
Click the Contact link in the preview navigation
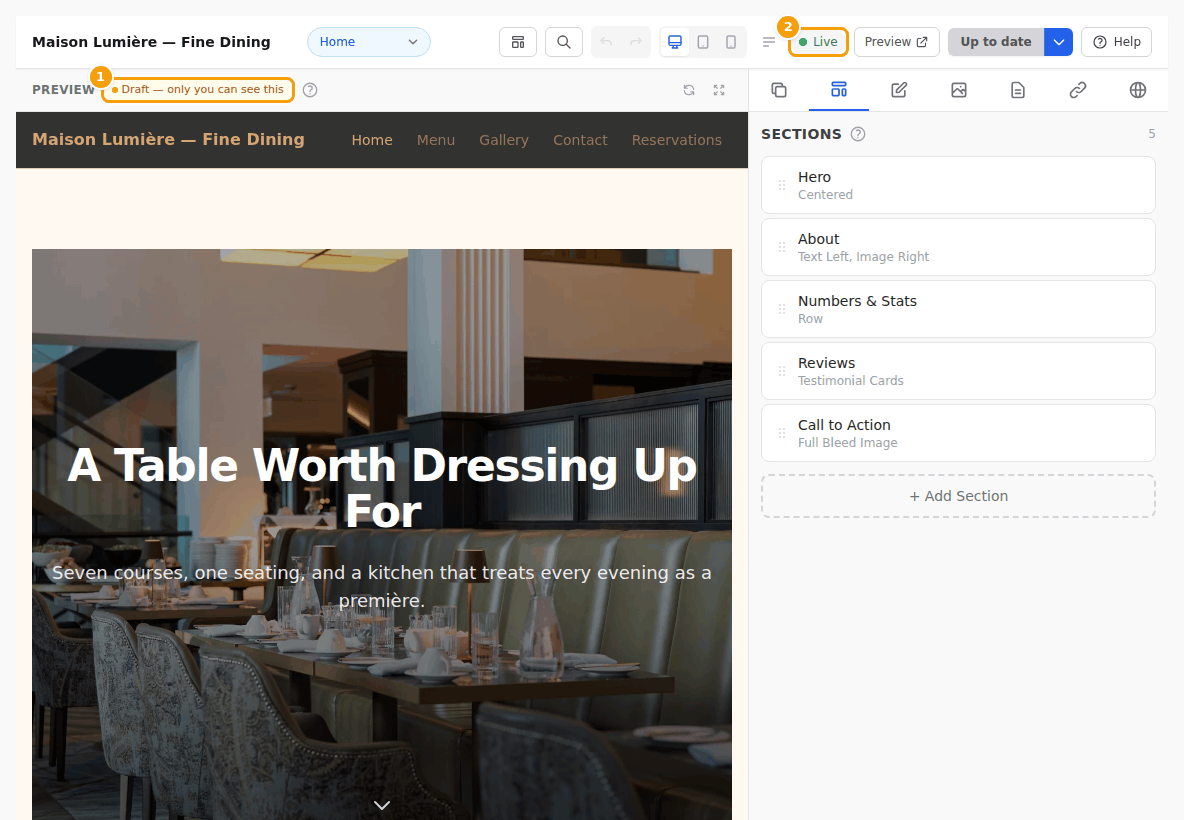coord(580,140)
